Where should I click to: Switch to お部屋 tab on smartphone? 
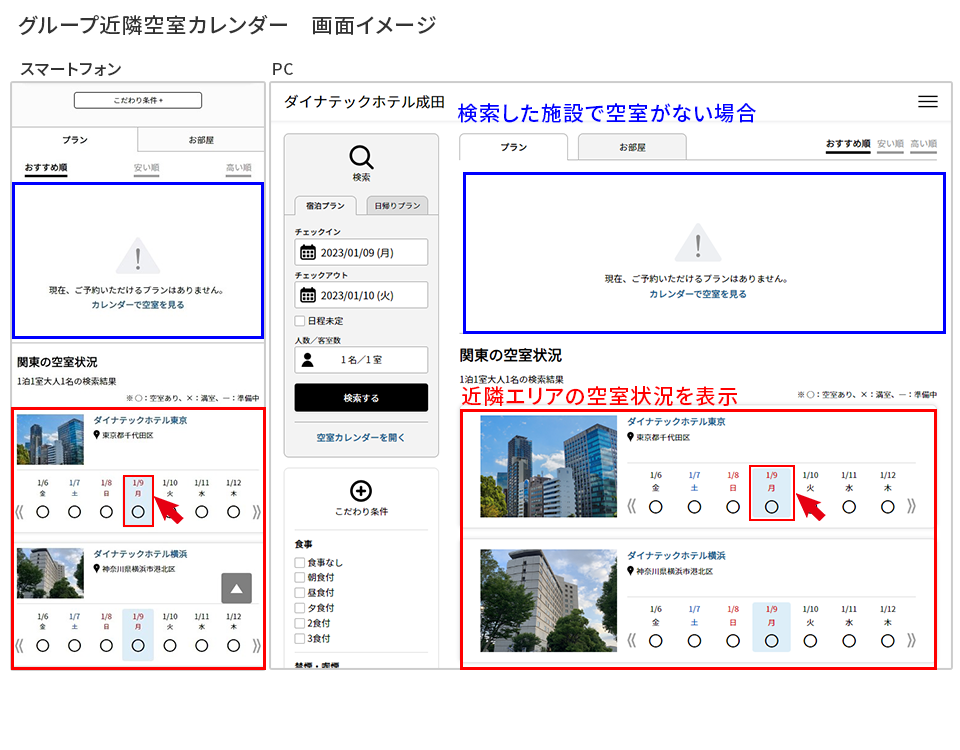point(201,140)
